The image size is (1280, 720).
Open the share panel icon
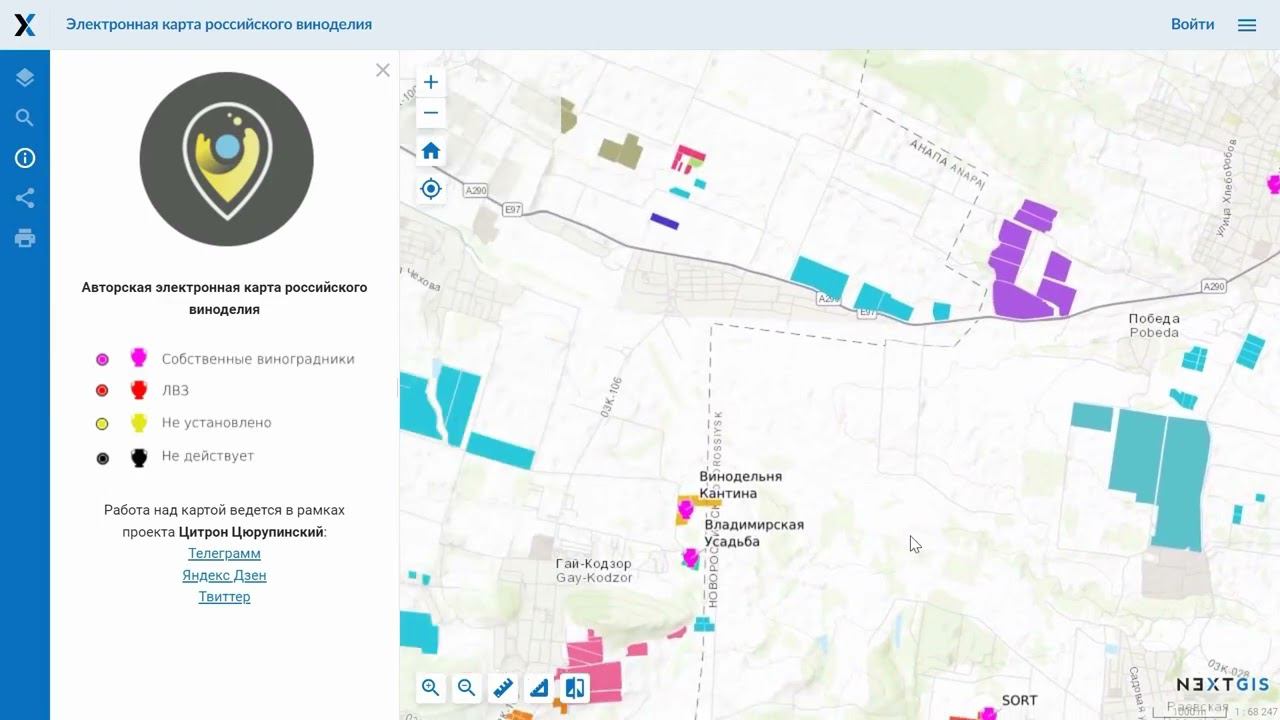[x=25, y=198]
